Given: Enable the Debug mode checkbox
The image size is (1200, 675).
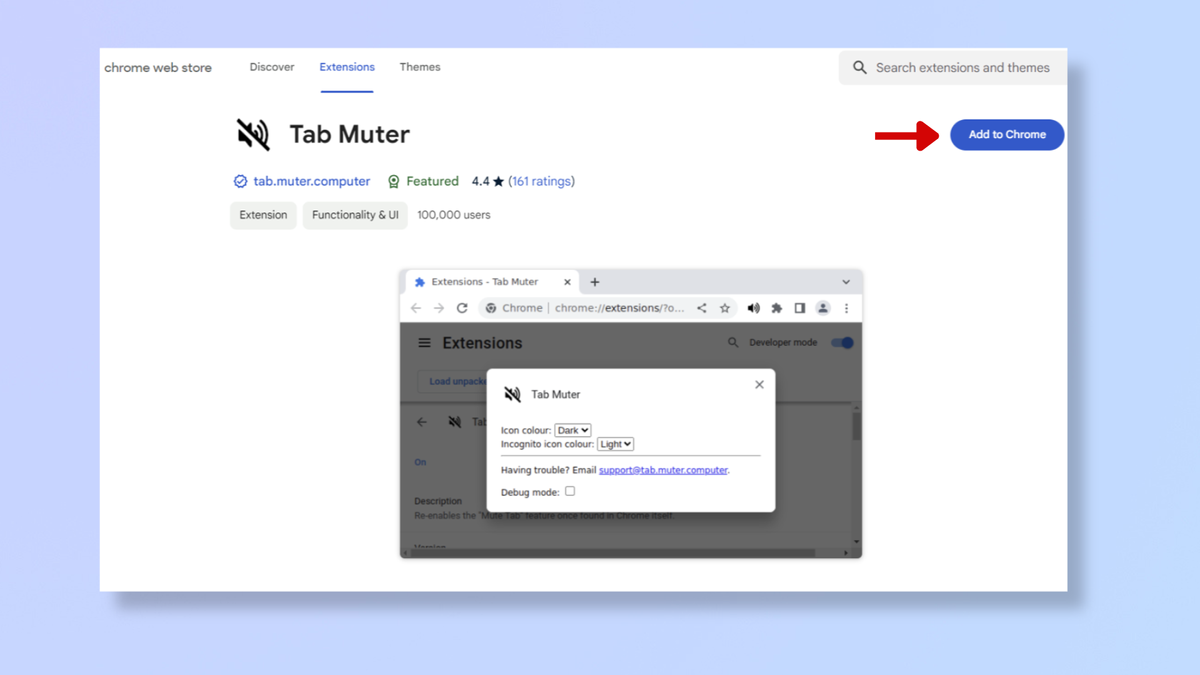Looking at the screenshot, I should 569,490.
